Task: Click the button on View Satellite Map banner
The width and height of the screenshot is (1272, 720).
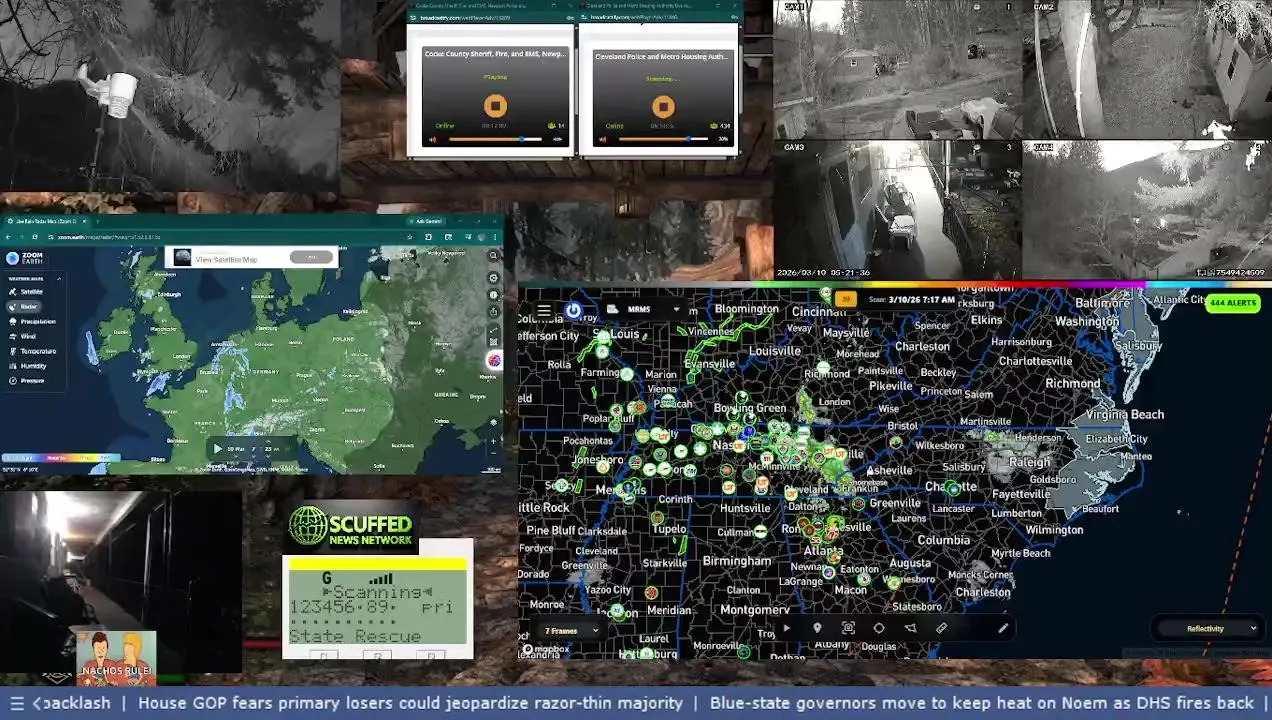Action: 311,257
